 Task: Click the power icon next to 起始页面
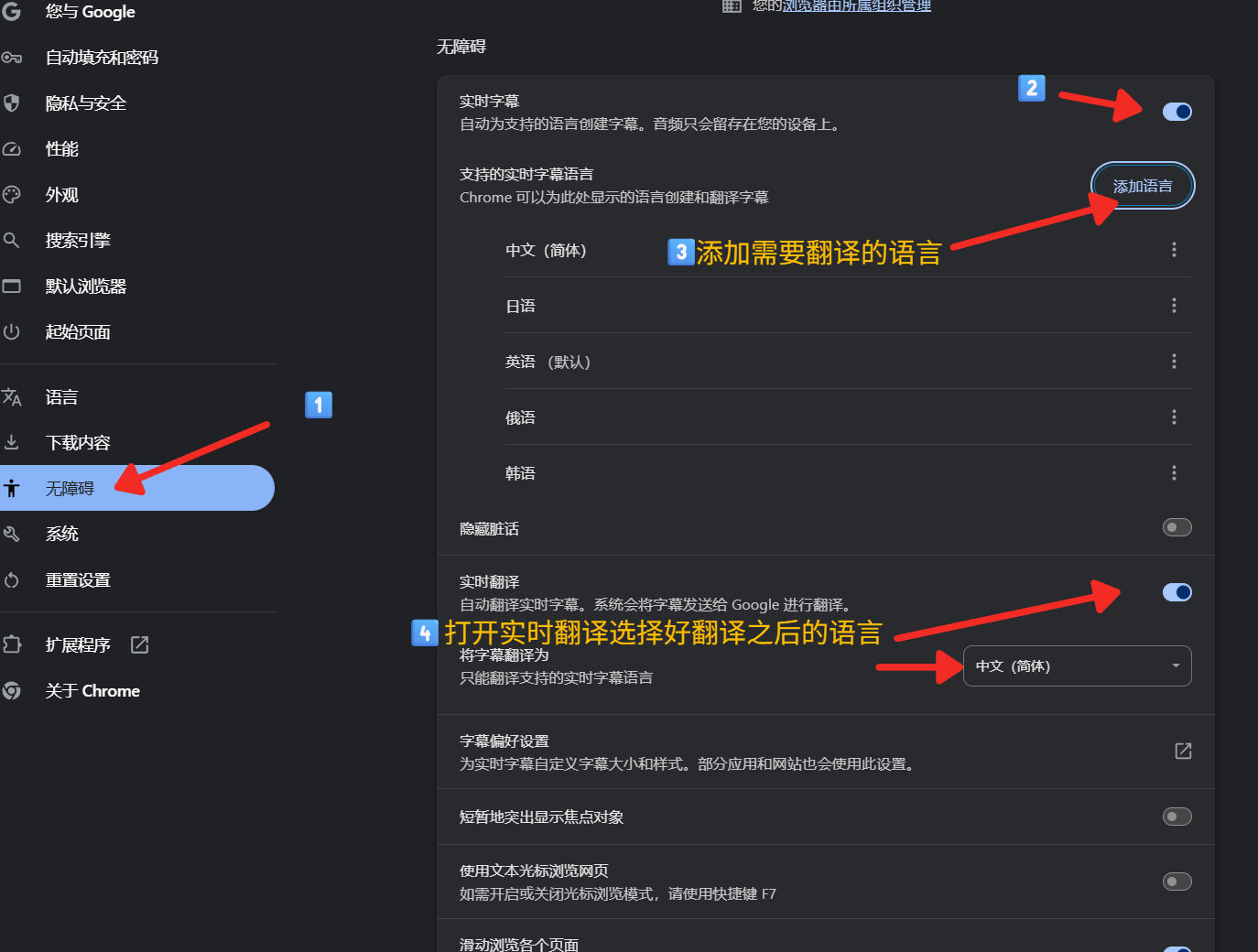(x=11, y=331)
